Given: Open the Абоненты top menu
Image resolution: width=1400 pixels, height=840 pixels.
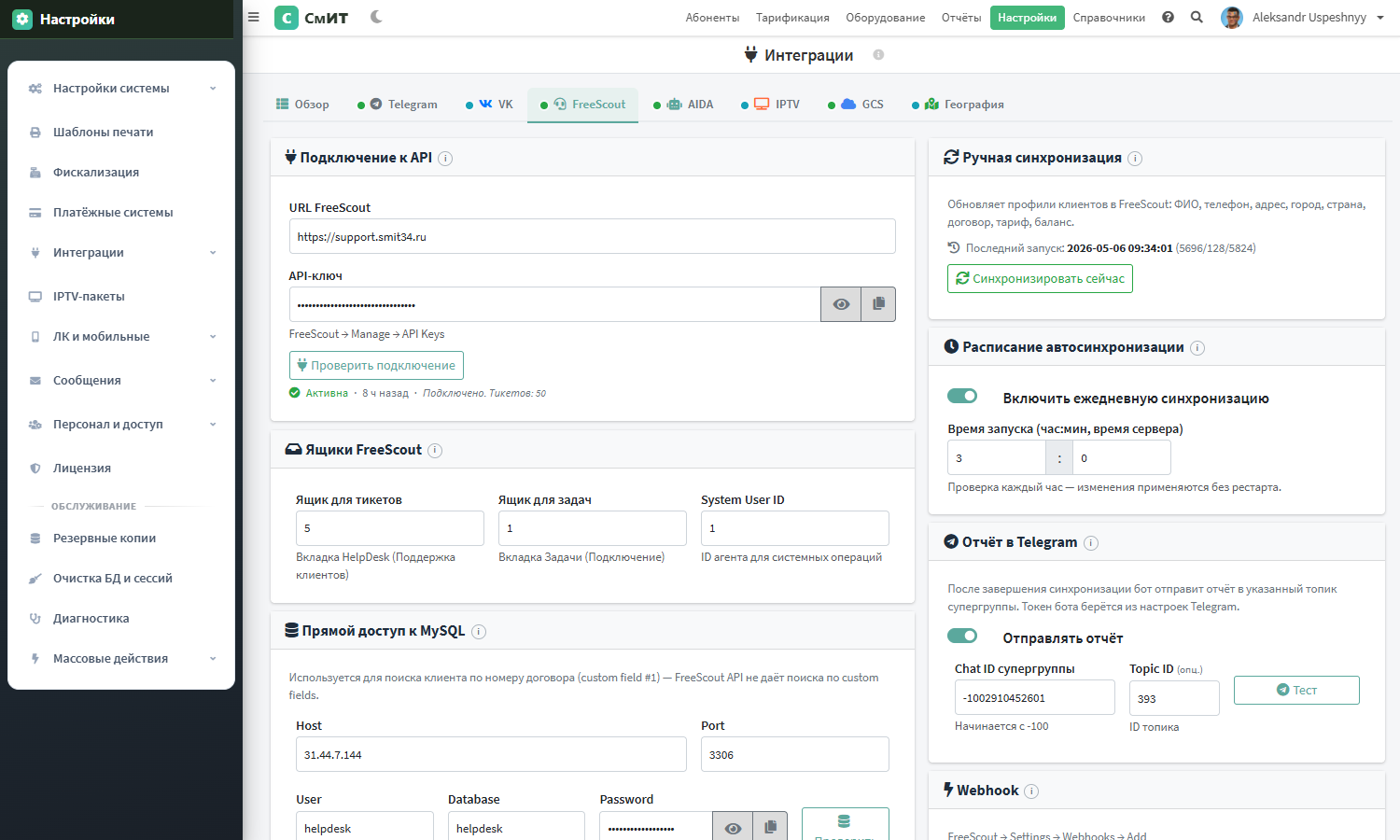Looking at the screenshot, I should click(712, 18).
